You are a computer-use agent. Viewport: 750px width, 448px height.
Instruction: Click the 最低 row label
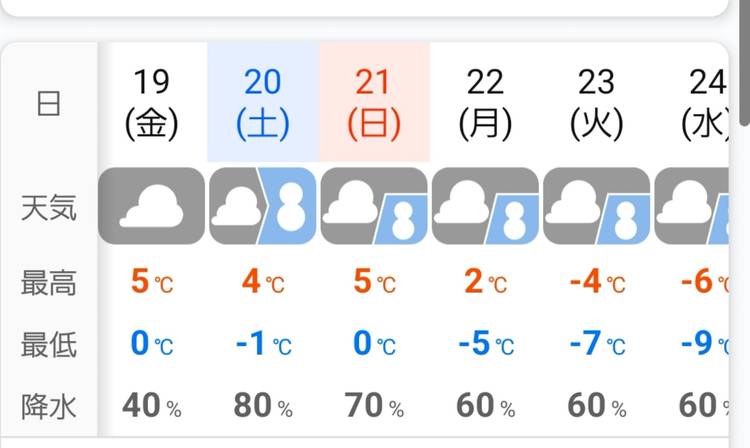pos(49,345)
